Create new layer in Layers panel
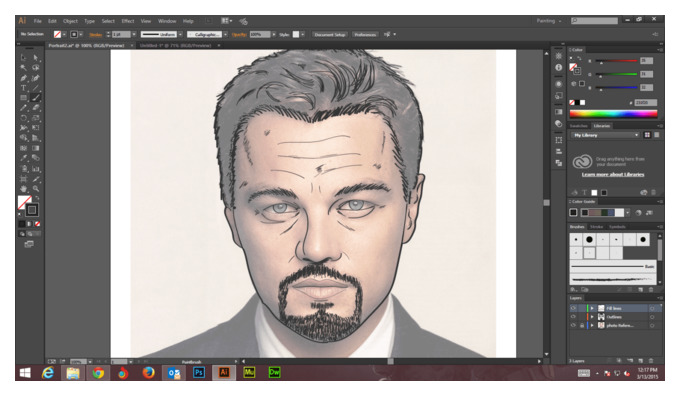This screenshot has height=396, width=680. [641, 361]
